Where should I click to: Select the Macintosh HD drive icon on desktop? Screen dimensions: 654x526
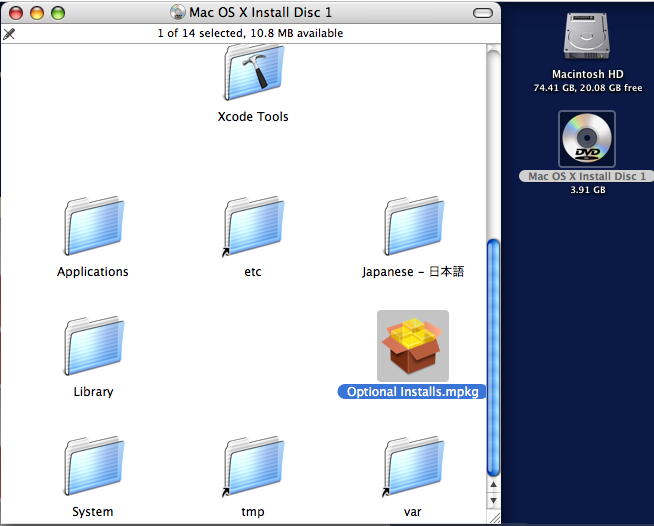(x=587, y=36)
